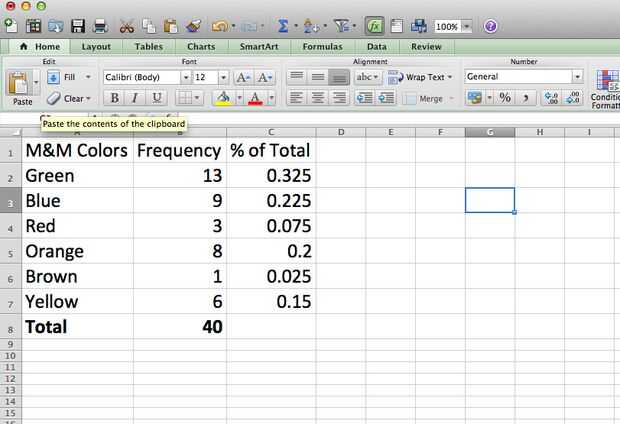The height and width of the screenshot is (424, 620).
Task: Click the currency format icon
Action: click(474, 98)
